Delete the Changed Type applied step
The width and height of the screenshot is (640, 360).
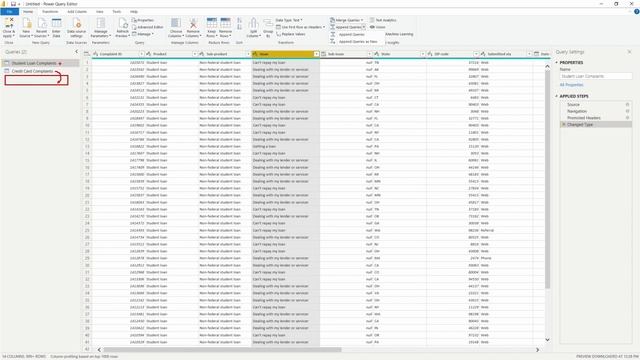564,124
